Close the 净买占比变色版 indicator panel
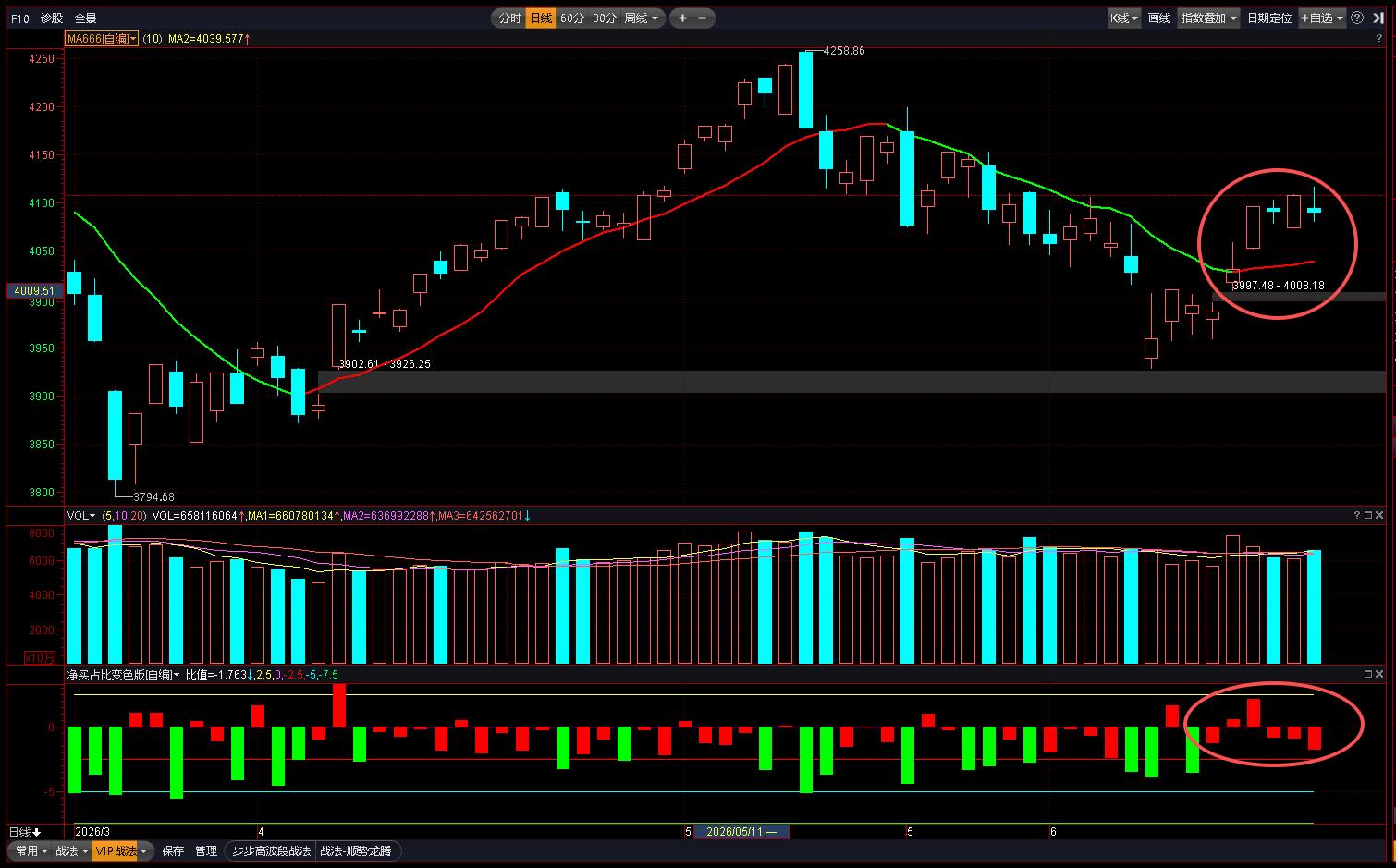Screen dimensions: 1396x868 coord(1380,675)
